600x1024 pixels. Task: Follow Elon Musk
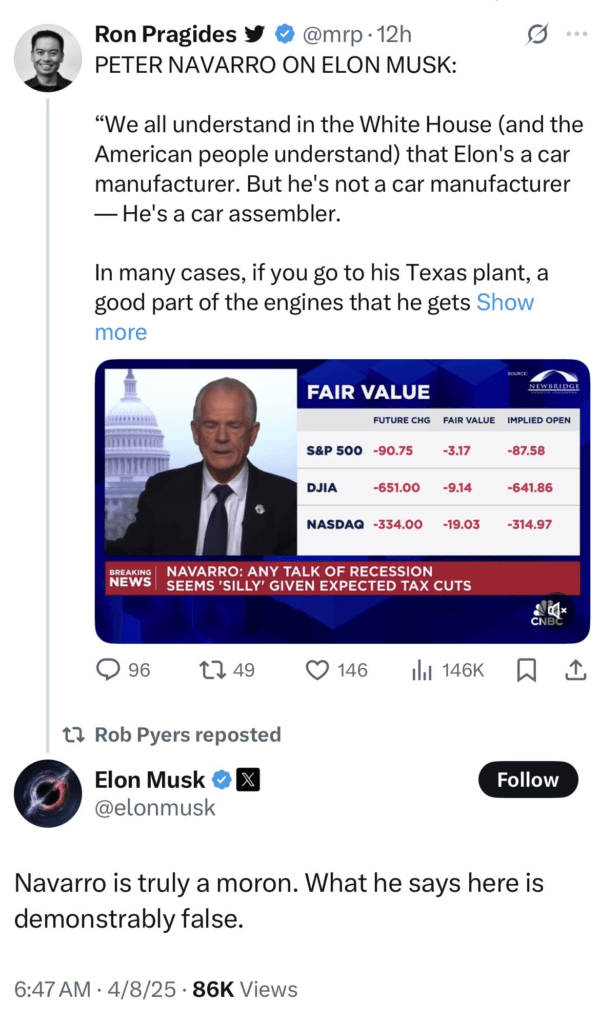point(528,780)
